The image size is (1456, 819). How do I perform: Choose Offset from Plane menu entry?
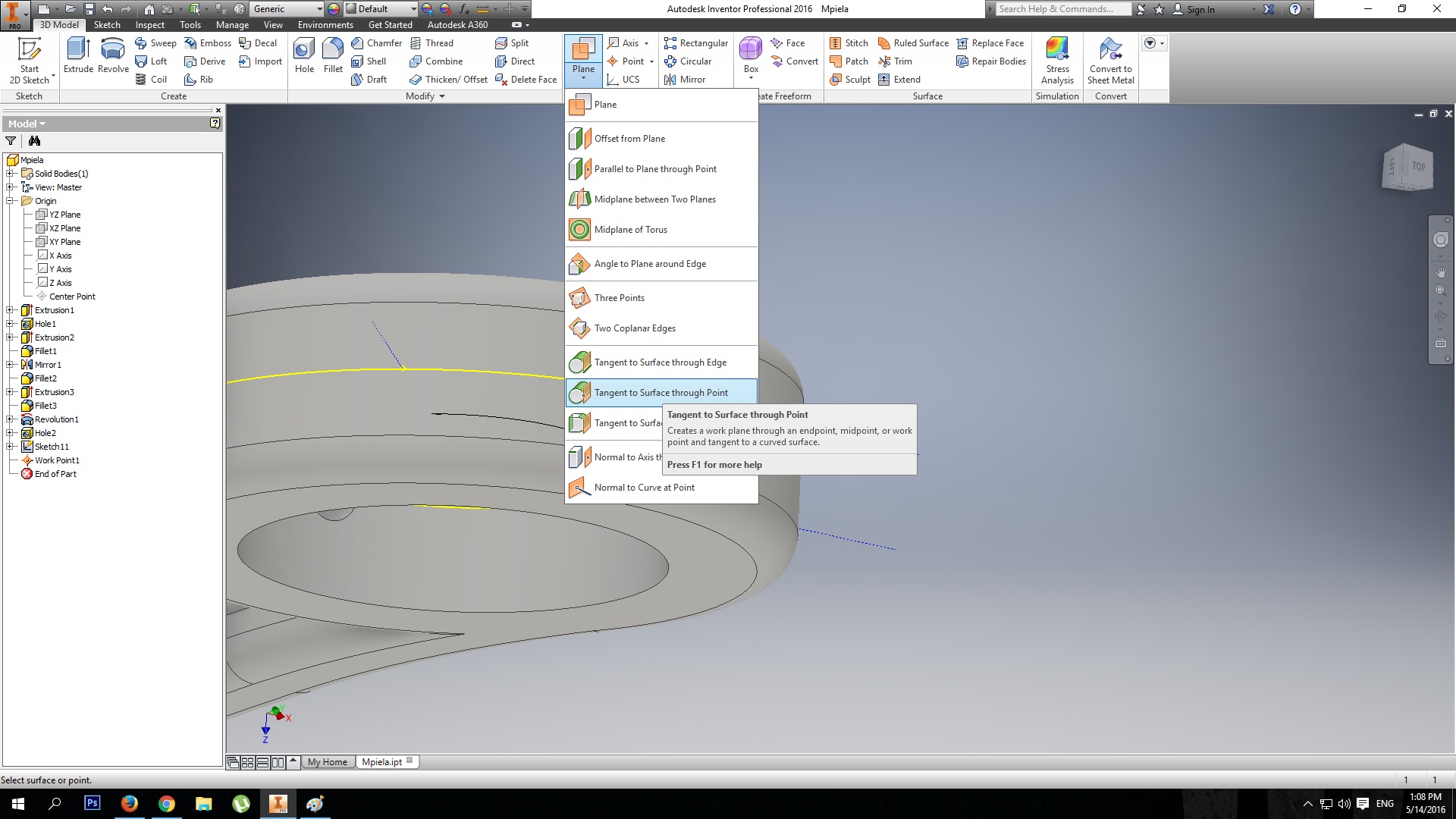629,139
